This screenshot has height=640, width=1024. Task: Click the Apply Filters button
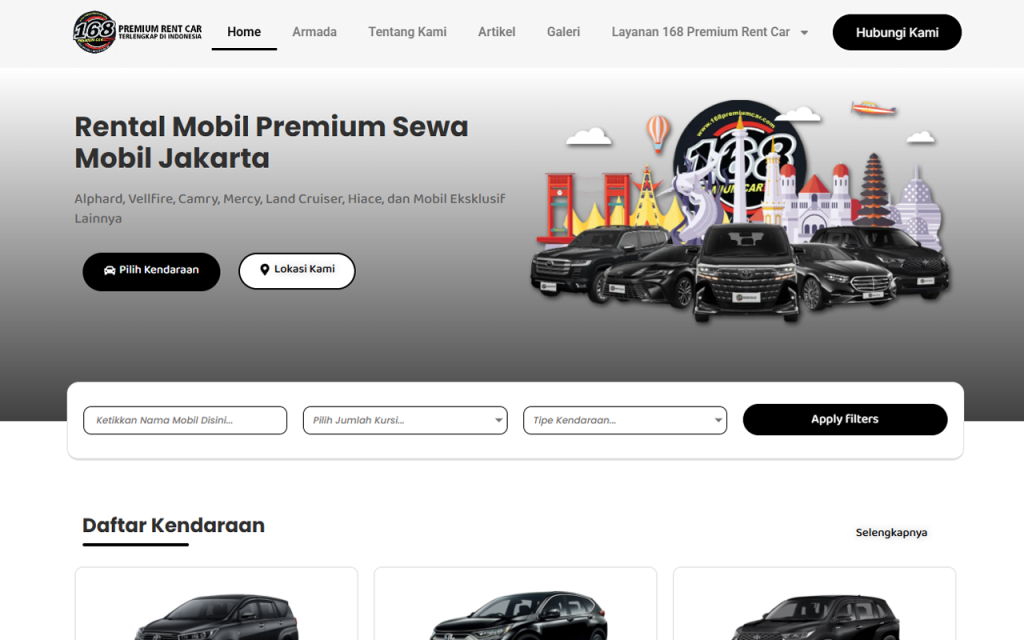(x=845, y=419)
